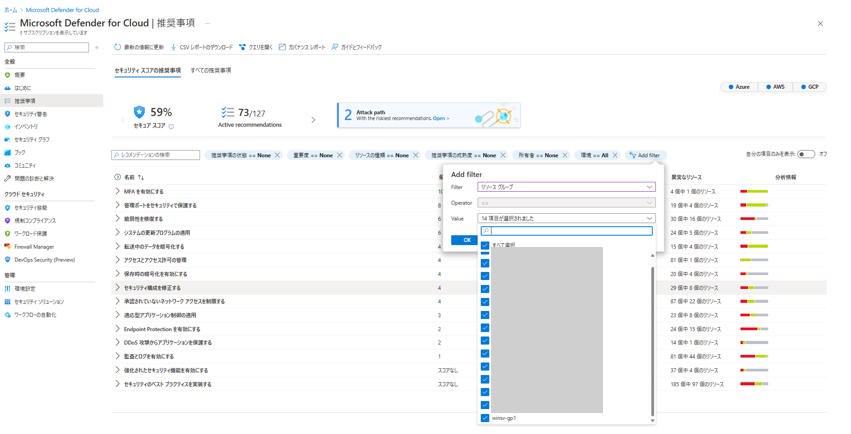Viewport: 851px width, 434px height.
Task: Click ガバナンス レポート in the toolbar
Action: [302, 47]
